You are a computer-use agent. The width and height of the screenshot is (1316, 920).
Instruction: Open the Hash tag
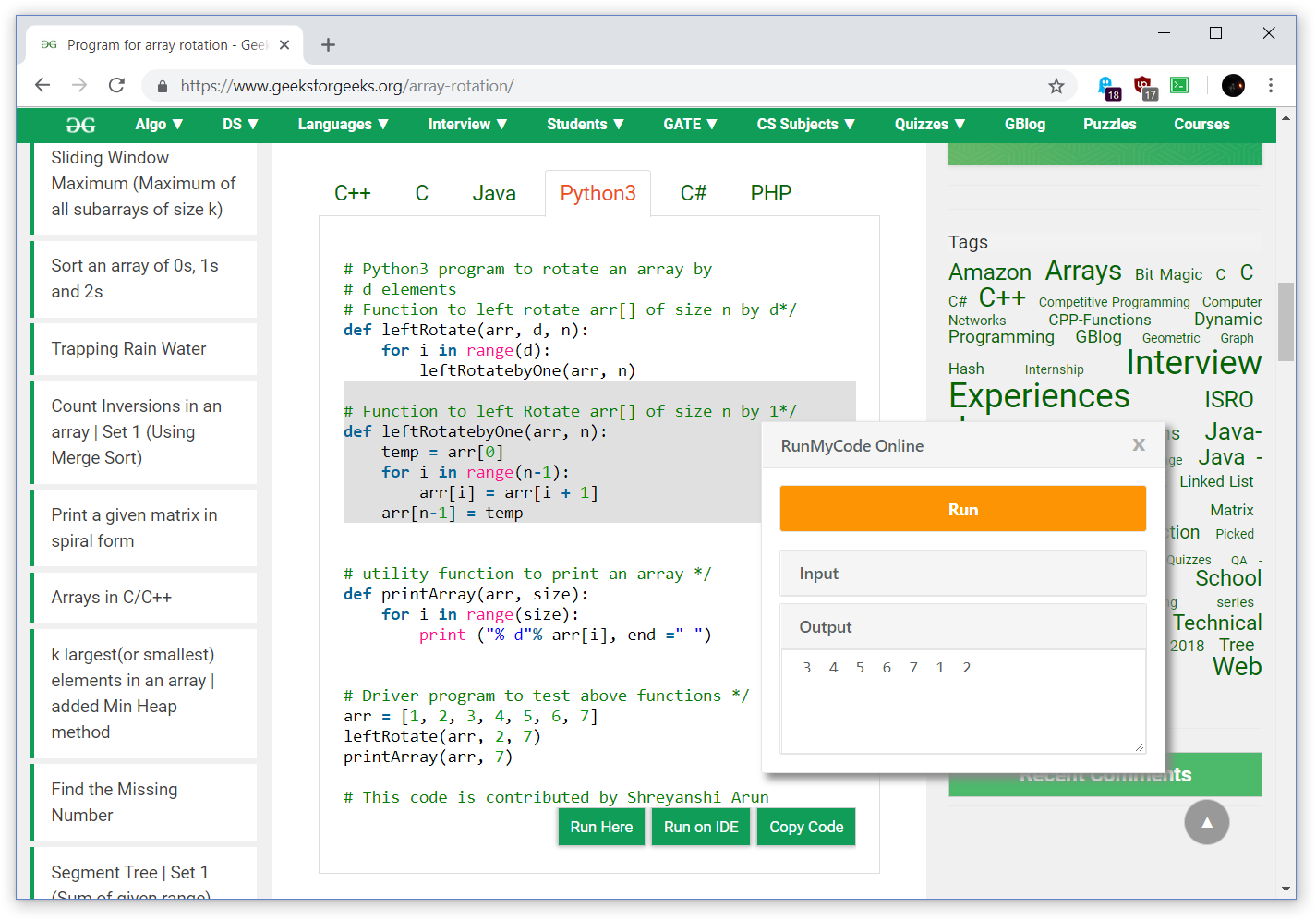[966, 369]
